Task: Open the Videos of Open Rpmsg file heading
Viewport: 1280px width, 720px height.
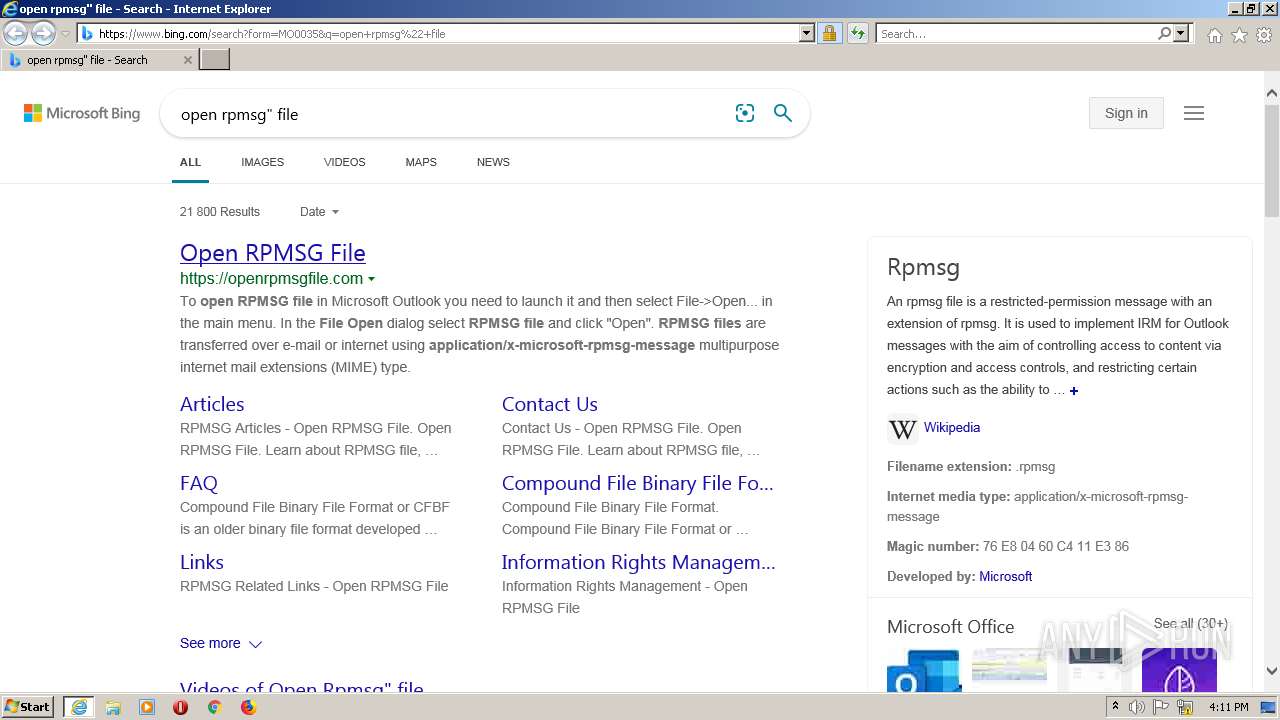Action: tap(302, 688)
